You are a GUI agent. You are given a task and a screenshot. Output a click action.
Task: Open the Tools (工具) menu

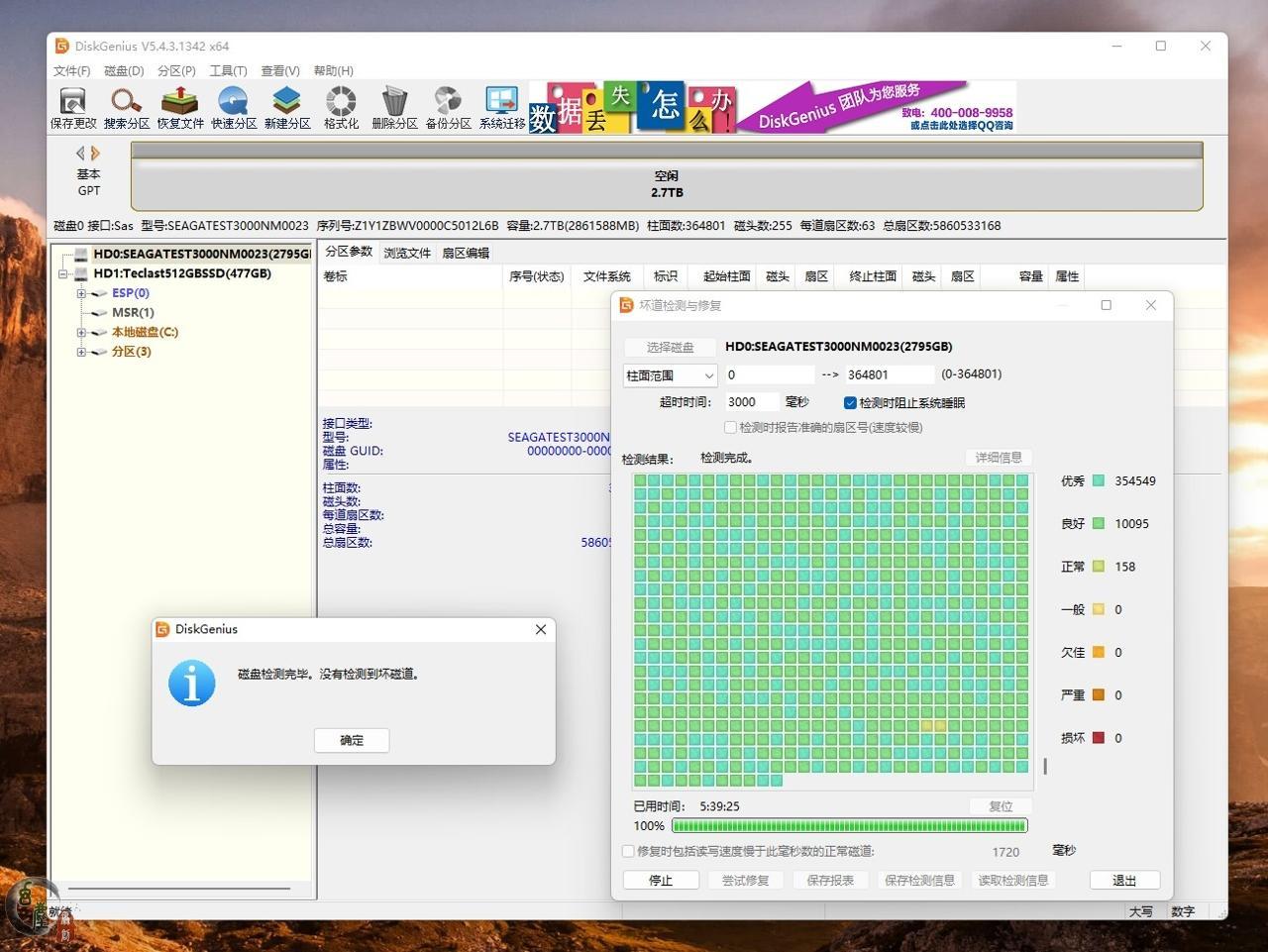(x=228, y=71)
